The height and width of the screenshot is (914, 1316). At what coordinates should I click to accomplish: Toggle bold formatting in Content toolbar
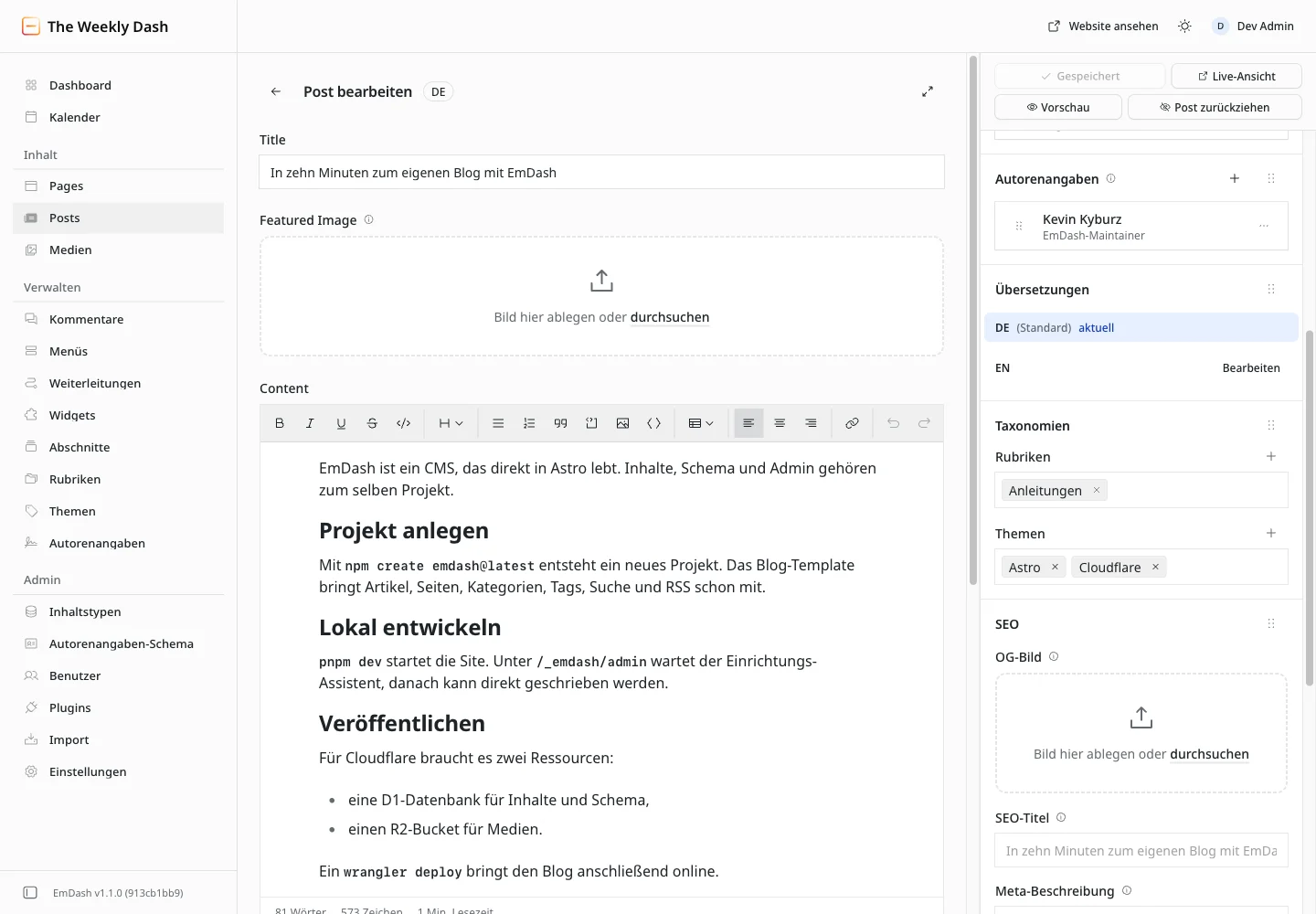click(x=280, y=423)
